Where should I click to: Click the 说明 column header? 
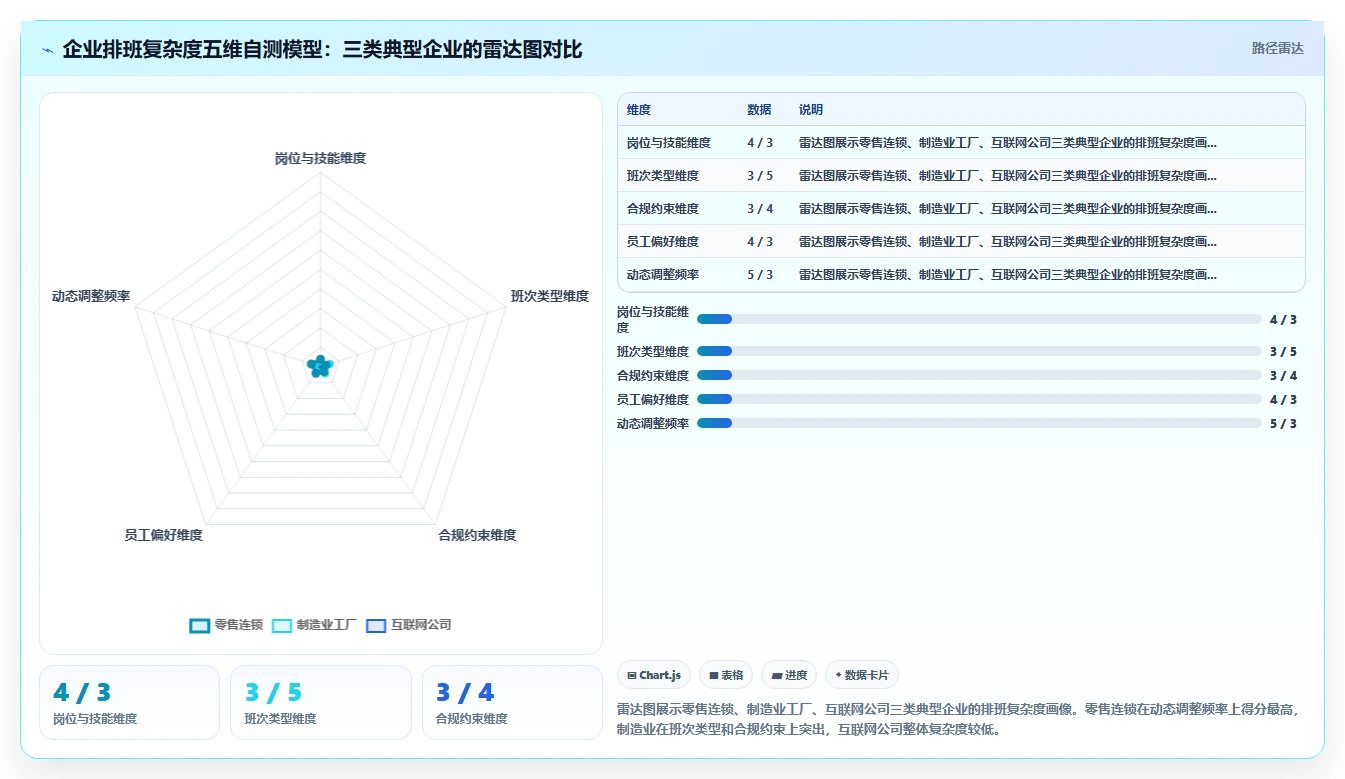[x=811, y=110]
